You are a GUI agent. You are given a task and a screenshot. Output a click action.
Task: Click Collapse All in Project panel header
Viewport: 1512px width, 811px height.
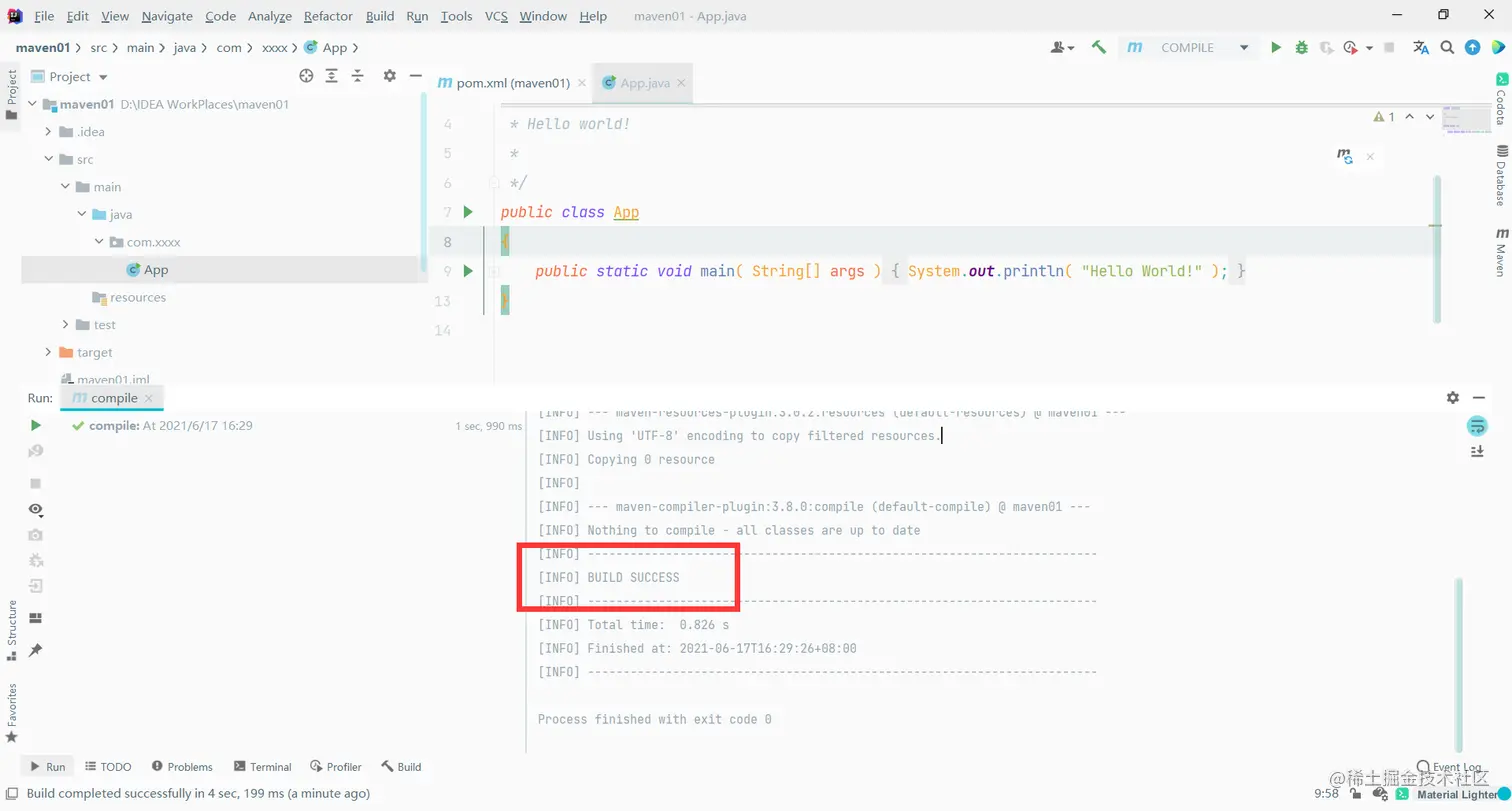pyautogui.click(x=357, y=76)
